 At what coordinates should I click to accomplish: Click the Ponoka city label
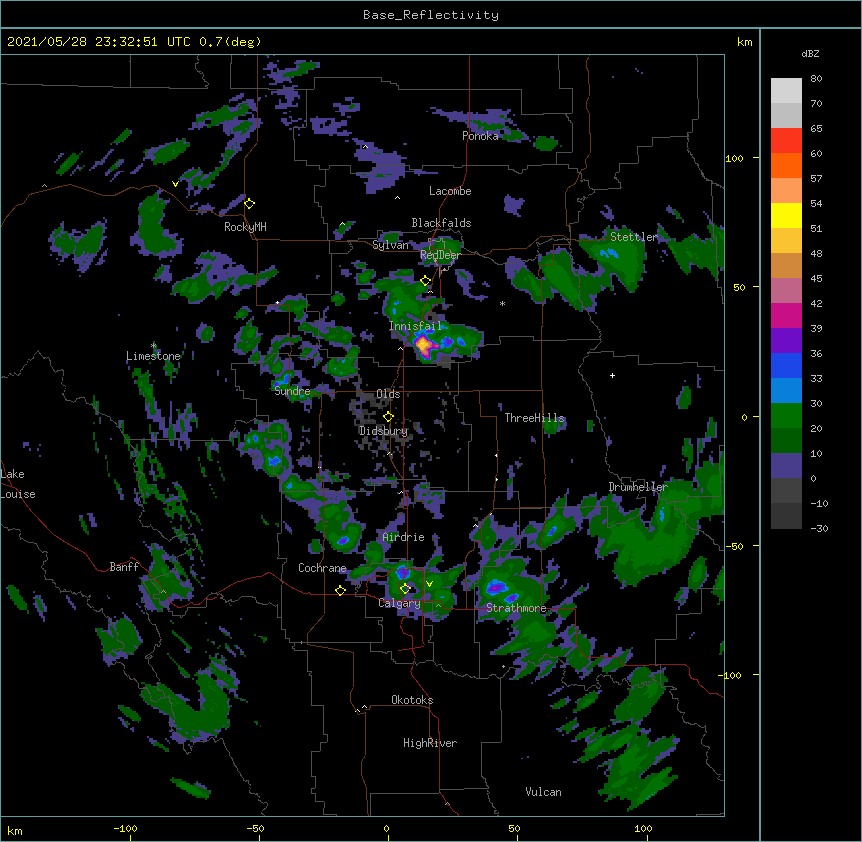click(480, 136)
